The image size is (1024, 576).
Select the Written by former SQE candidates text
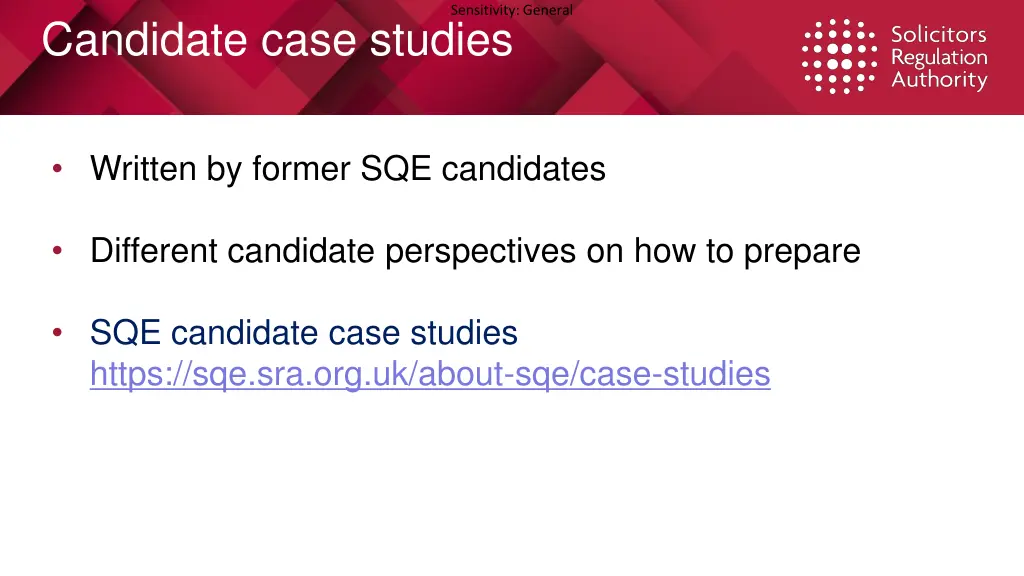pos(347,169)
